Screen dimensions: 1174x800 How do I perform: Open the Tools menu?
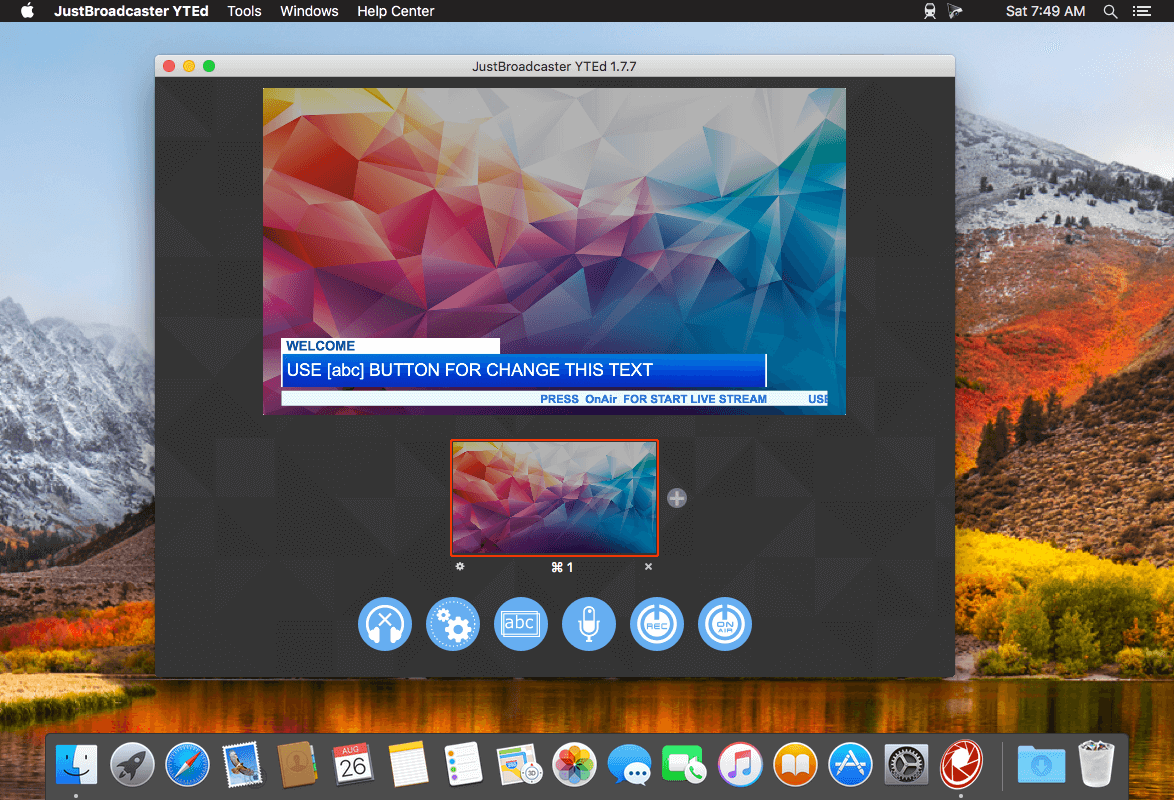coord(244,11)
